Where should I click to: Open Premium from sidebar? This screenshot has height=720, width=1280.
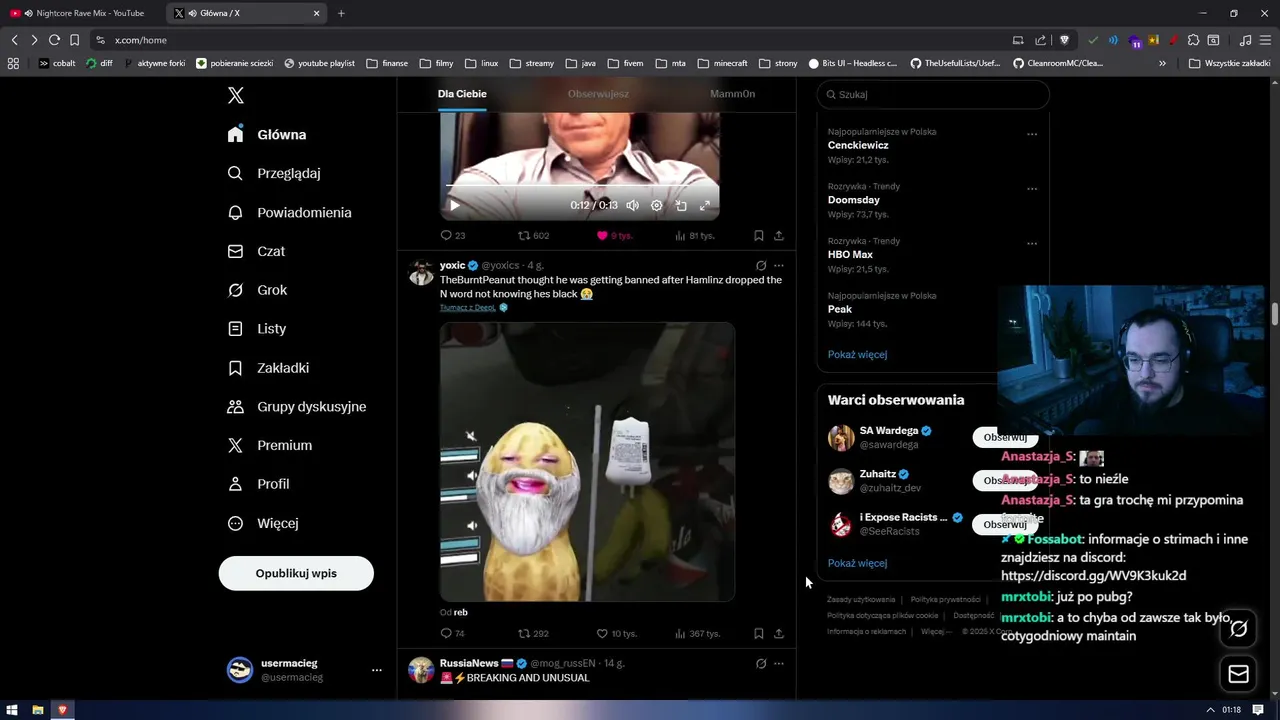[x=270, y=445]
